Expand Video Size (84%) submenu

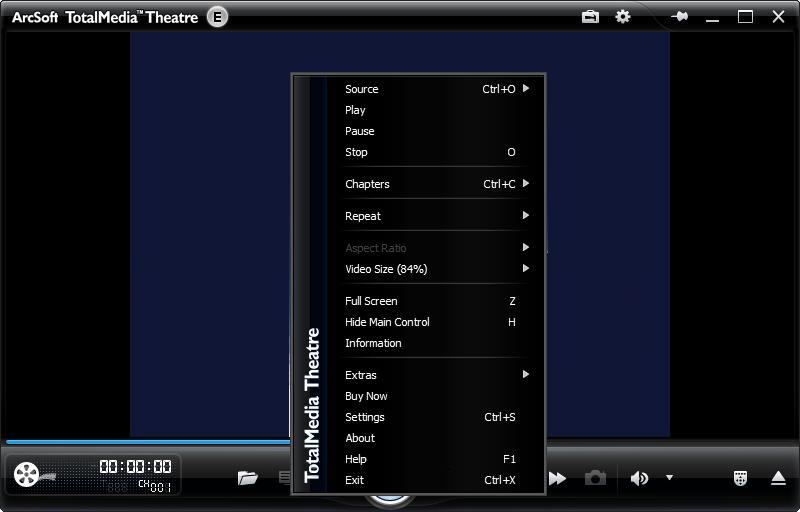tap(437, 269)
